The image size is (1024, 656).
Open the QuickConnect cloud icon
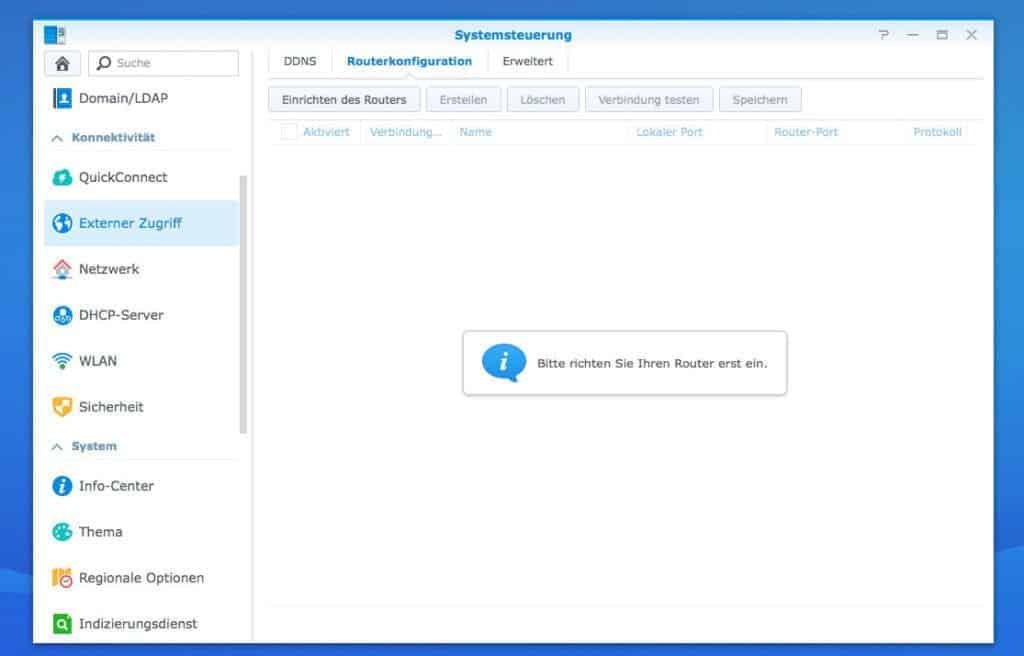click(x=62, y=177)
